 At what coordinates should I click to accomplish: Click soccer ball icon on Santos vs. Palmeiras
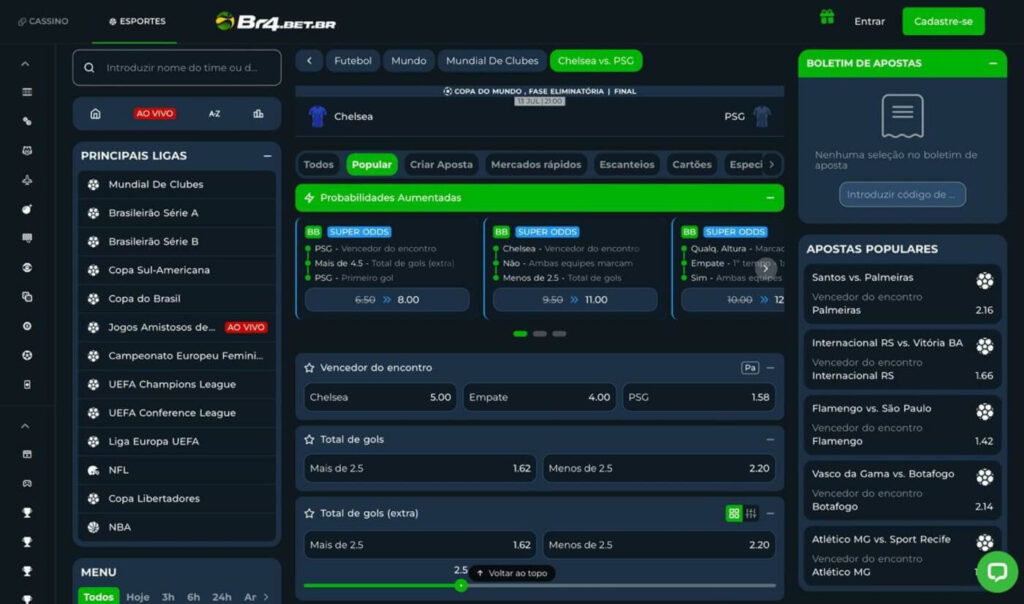point(985,281)
